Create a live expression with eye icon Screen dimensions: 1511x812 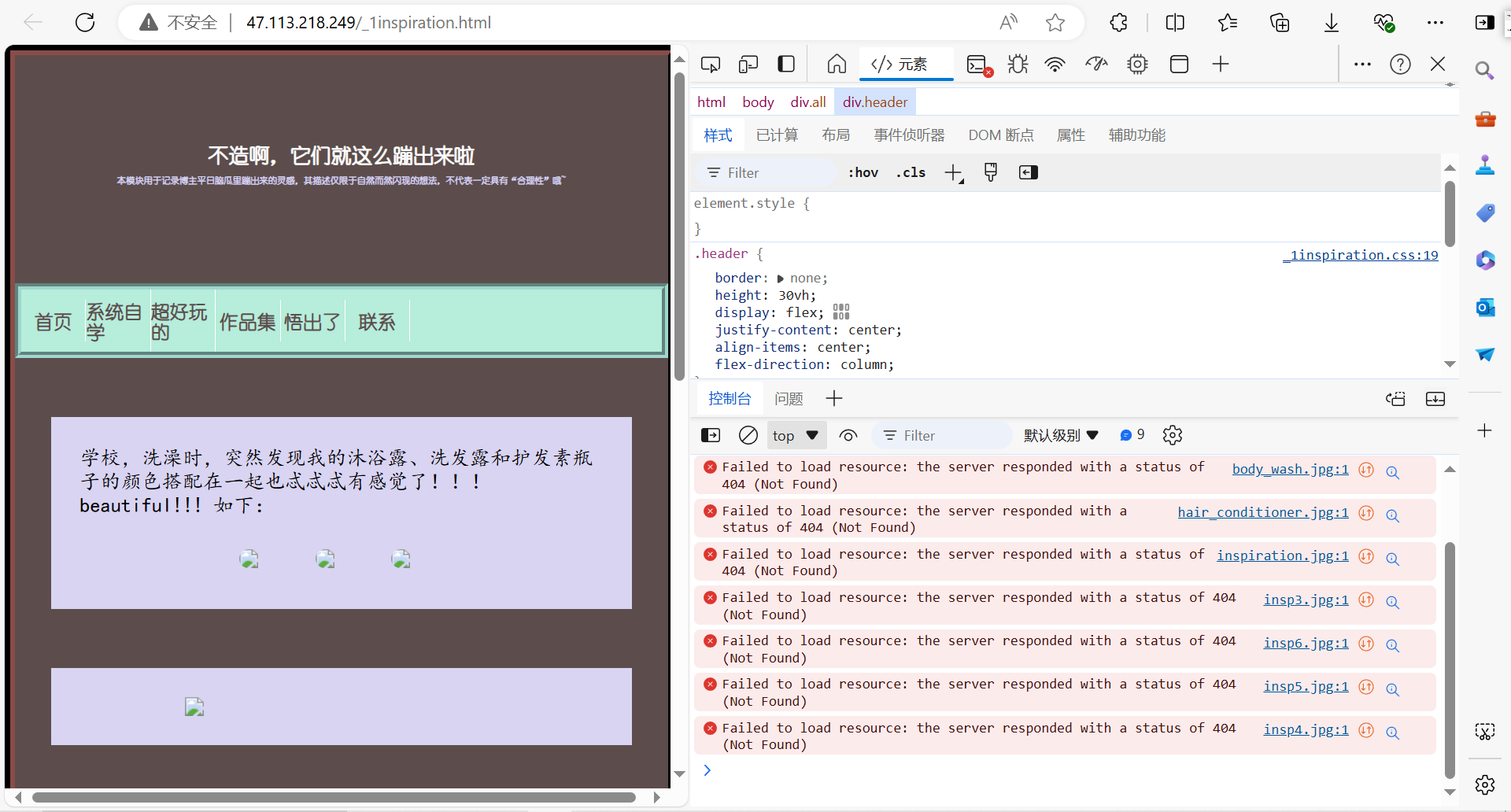click(848, 435)
